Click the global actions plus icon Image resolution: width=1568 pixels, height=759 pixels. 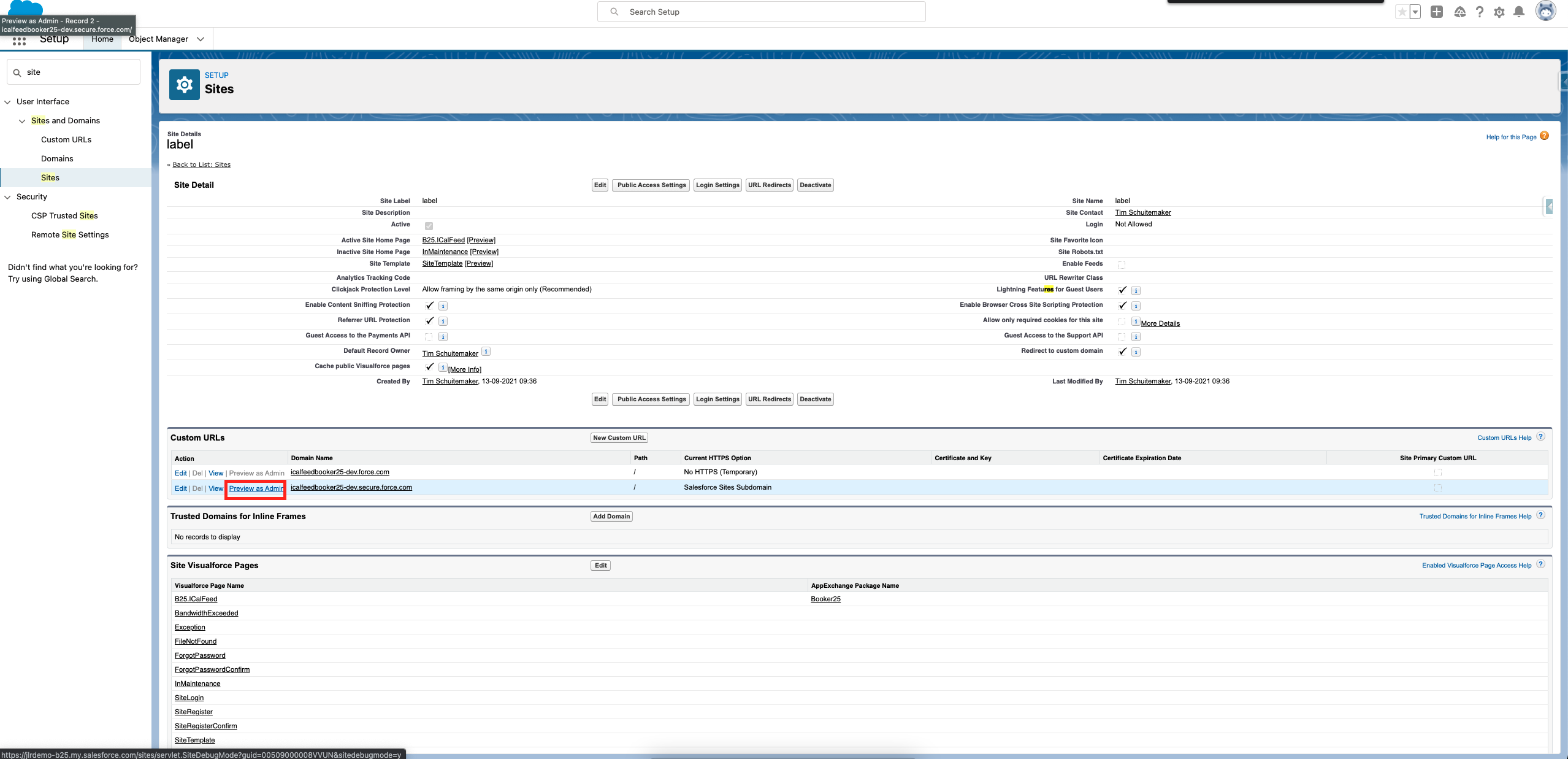(x=1437, y=12)
